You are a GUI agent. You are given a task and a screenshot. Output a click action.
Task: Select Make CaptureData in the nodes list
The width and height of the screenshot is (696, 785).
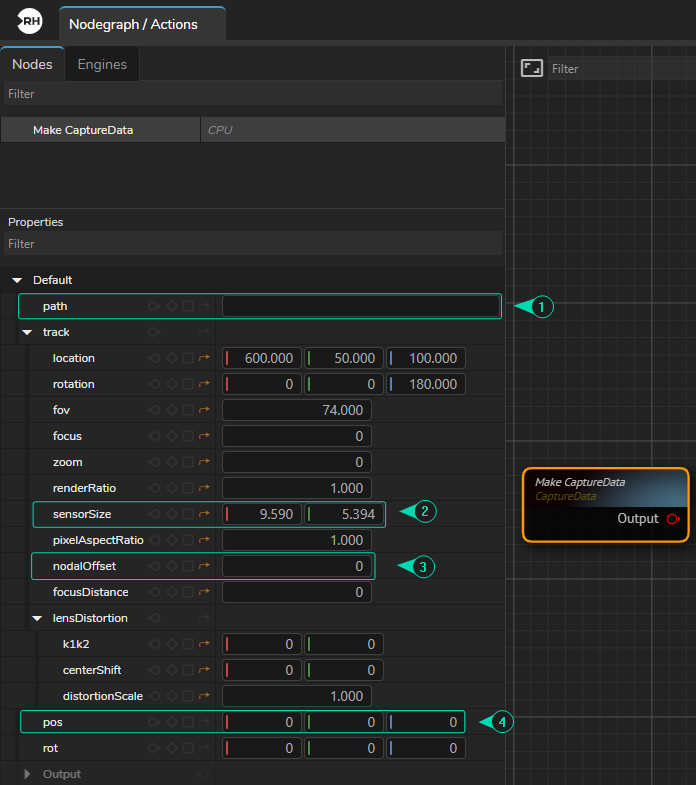point(83,130)
